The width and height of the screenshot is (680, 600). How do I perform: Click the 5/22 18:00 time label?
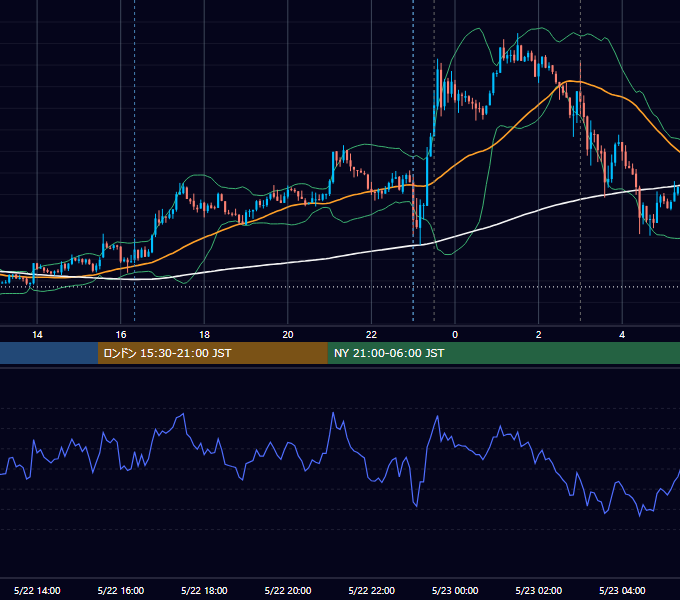pyautogui.click(x=204, y=590)
